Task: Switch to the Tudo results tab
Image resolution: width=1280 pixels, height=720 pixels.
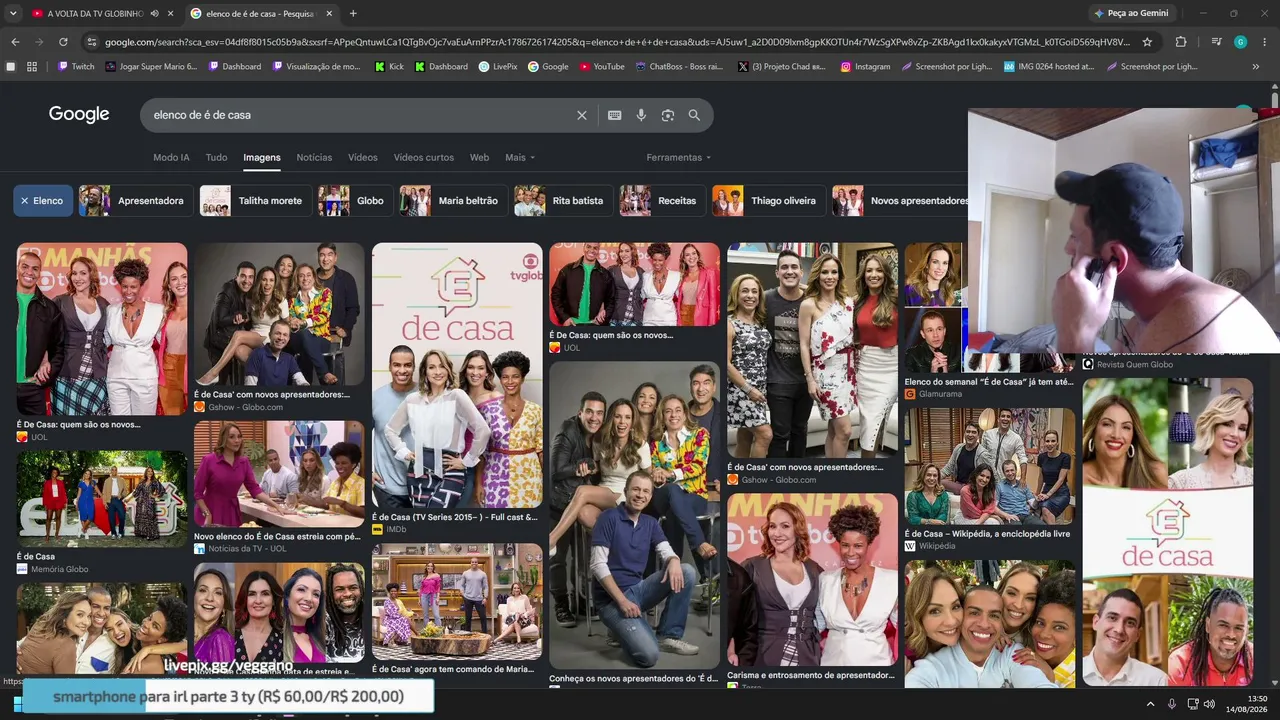Action: [x=216, y=157]
